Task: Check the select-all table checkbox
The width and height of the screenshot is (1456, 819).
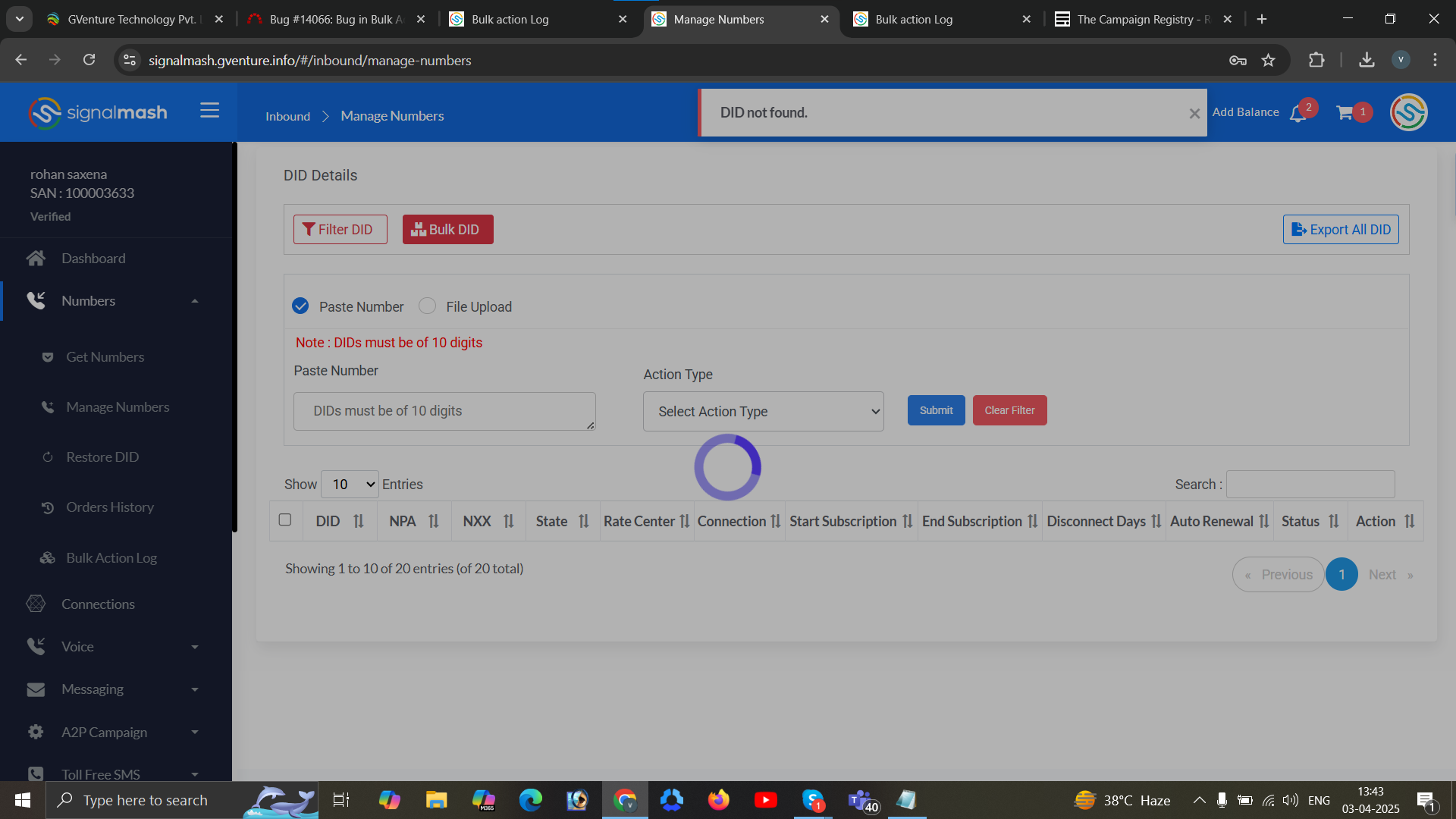Action: (285, 520)
